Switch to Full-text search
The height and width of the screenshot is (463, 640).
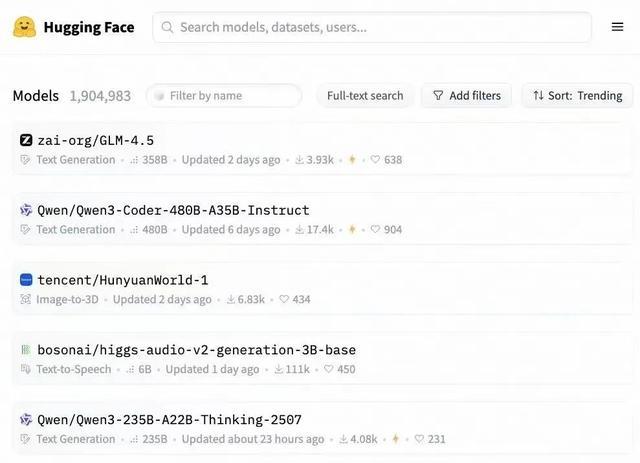click(x=365, y=96)
